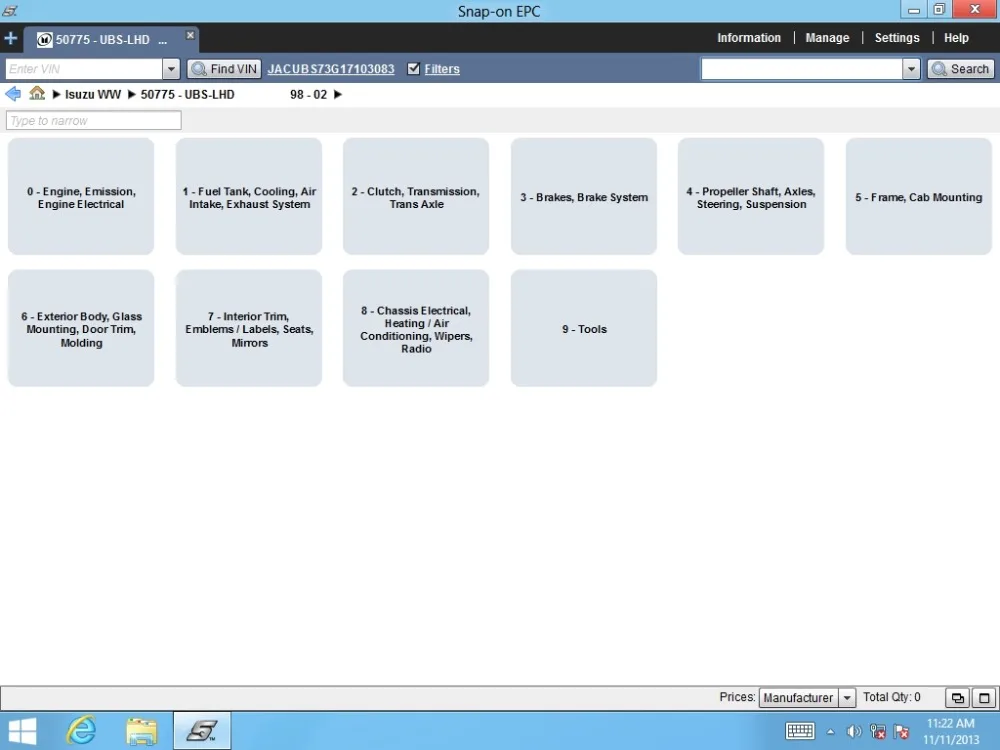Open a new tab with plus icon
The width and height of the screenshot is (1000, 750).
pos(10,38)
